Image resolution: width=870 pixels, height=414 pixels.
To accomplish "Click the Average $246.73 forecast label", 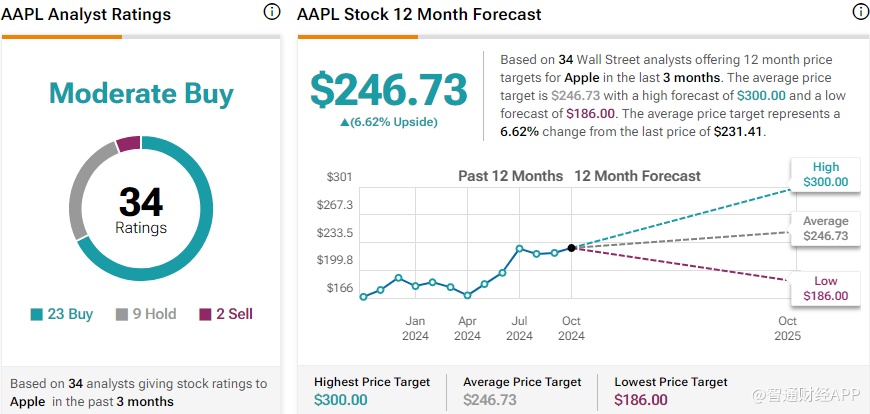I will click(825, 229).
